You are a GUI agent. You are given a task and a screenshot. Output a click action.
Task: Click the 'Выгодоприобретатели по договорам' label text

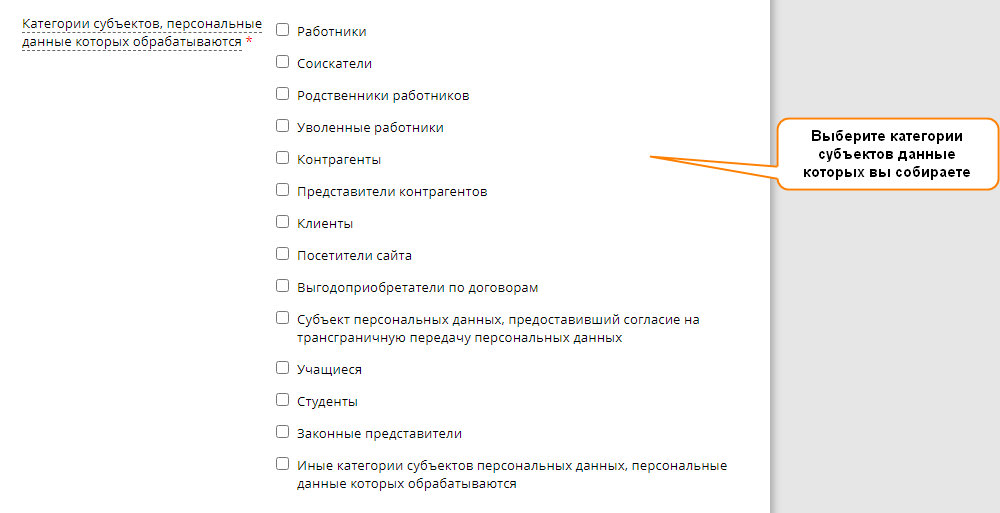coord(417,288)
